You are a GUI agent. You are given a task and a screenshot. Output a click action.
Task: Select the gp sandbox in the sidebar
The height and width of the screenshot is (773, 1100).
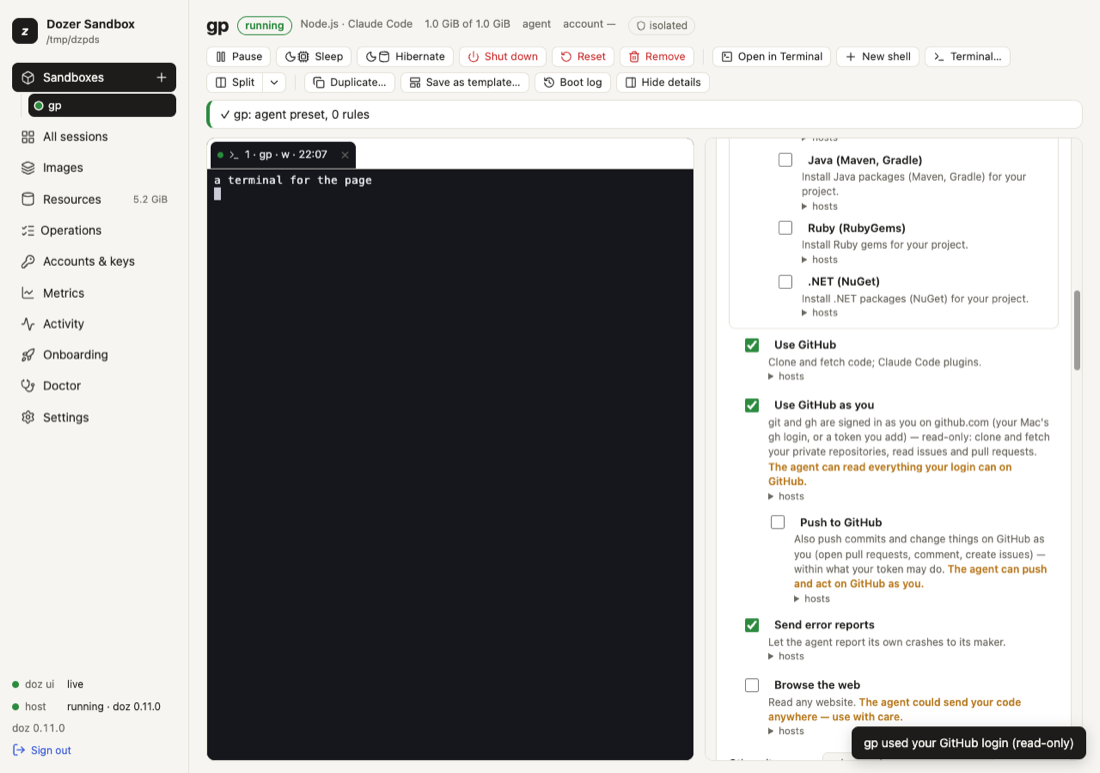coord(102,105)
